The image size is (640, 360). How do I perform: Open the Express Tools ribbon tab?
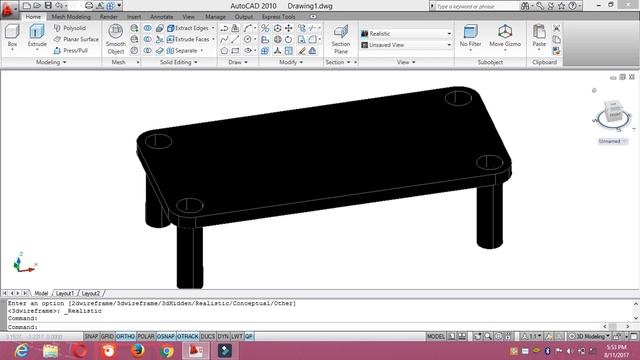[278, 17]
